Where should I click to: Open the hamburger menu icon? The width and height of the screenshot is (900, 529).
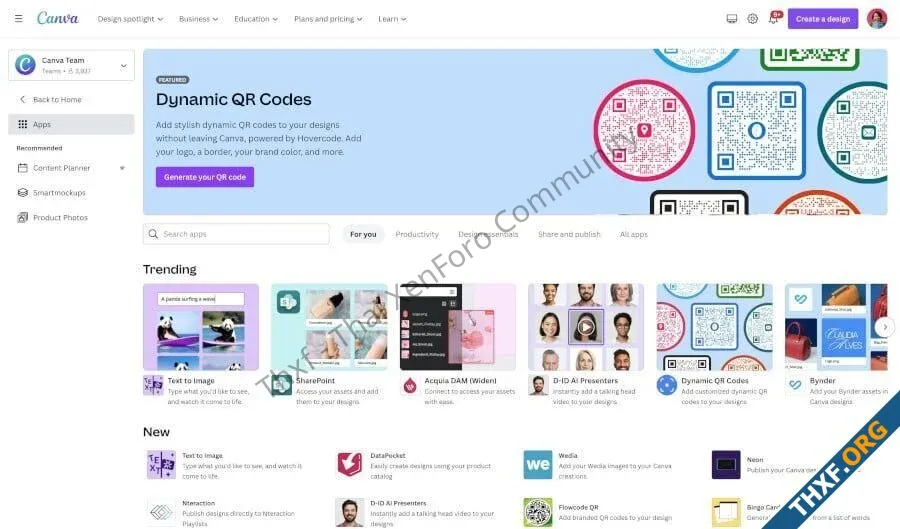18,19
